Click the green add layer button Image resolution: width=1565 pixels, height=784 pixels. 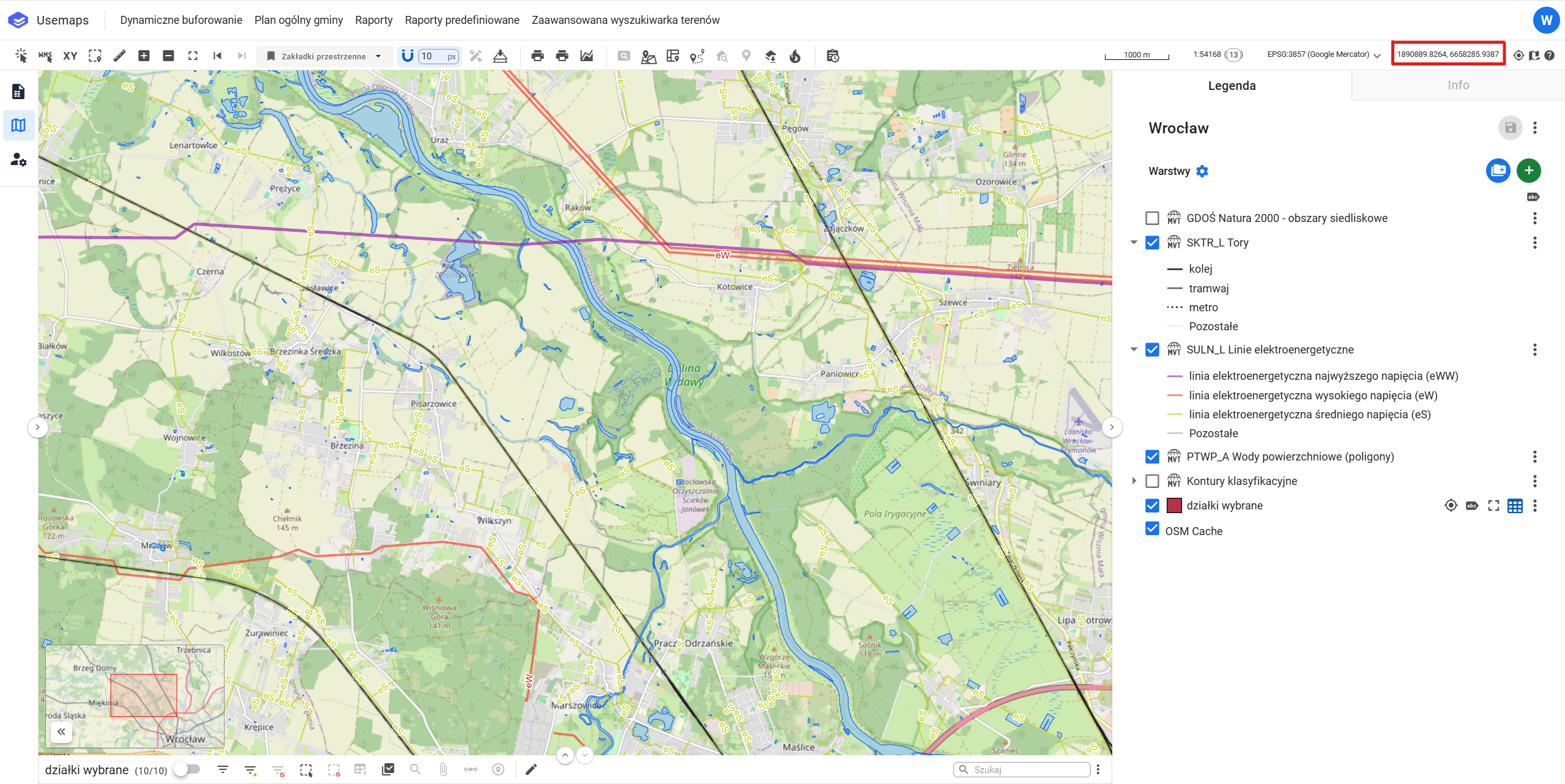click(1528, 171)
